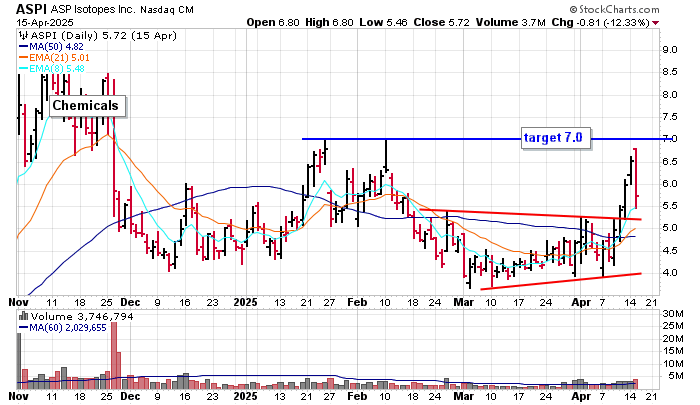
Task: Click Mar on the price chart date axis
Action: [463, 303]
